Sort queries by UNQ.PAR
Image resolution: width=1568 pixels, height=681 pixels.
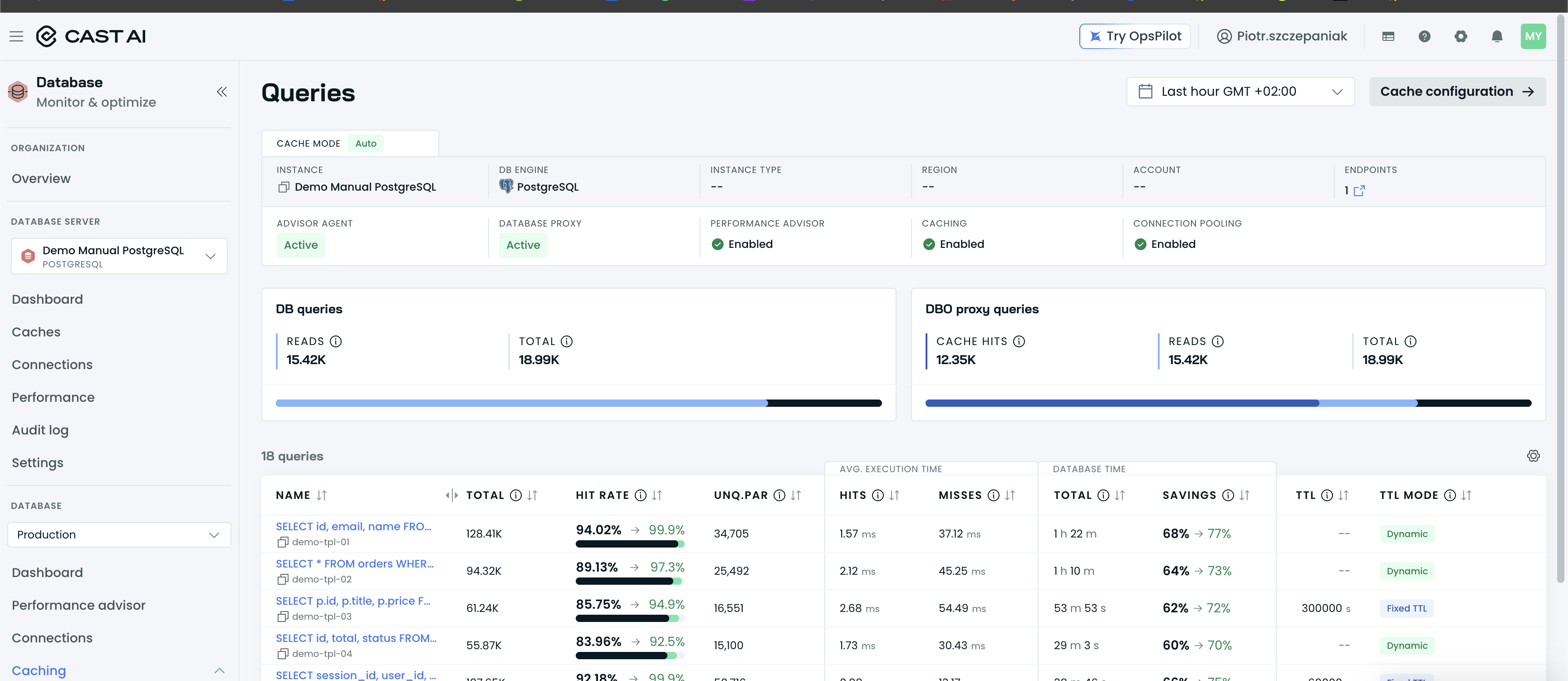[x=795, y=495]
